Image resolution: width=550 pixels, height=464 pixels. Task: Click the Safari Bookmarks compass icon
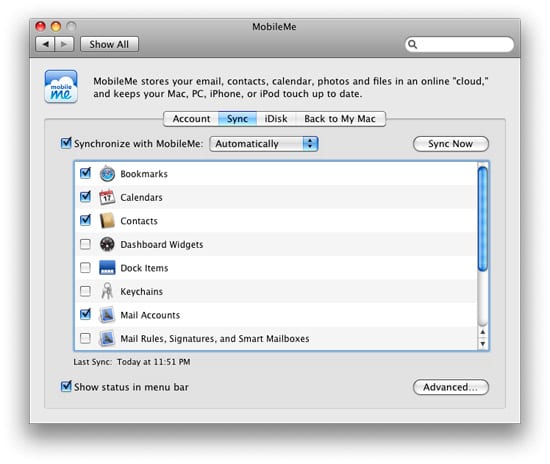click(x=107, y=174)
